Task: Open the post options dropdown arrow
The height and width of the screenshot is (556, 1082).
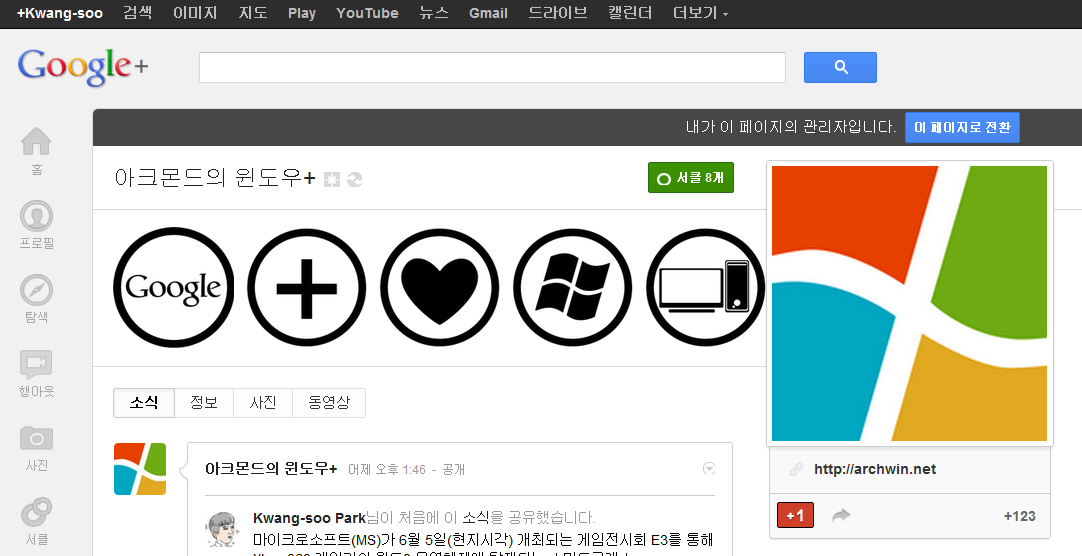Action: pyautogui.click(x=709, y=468)
